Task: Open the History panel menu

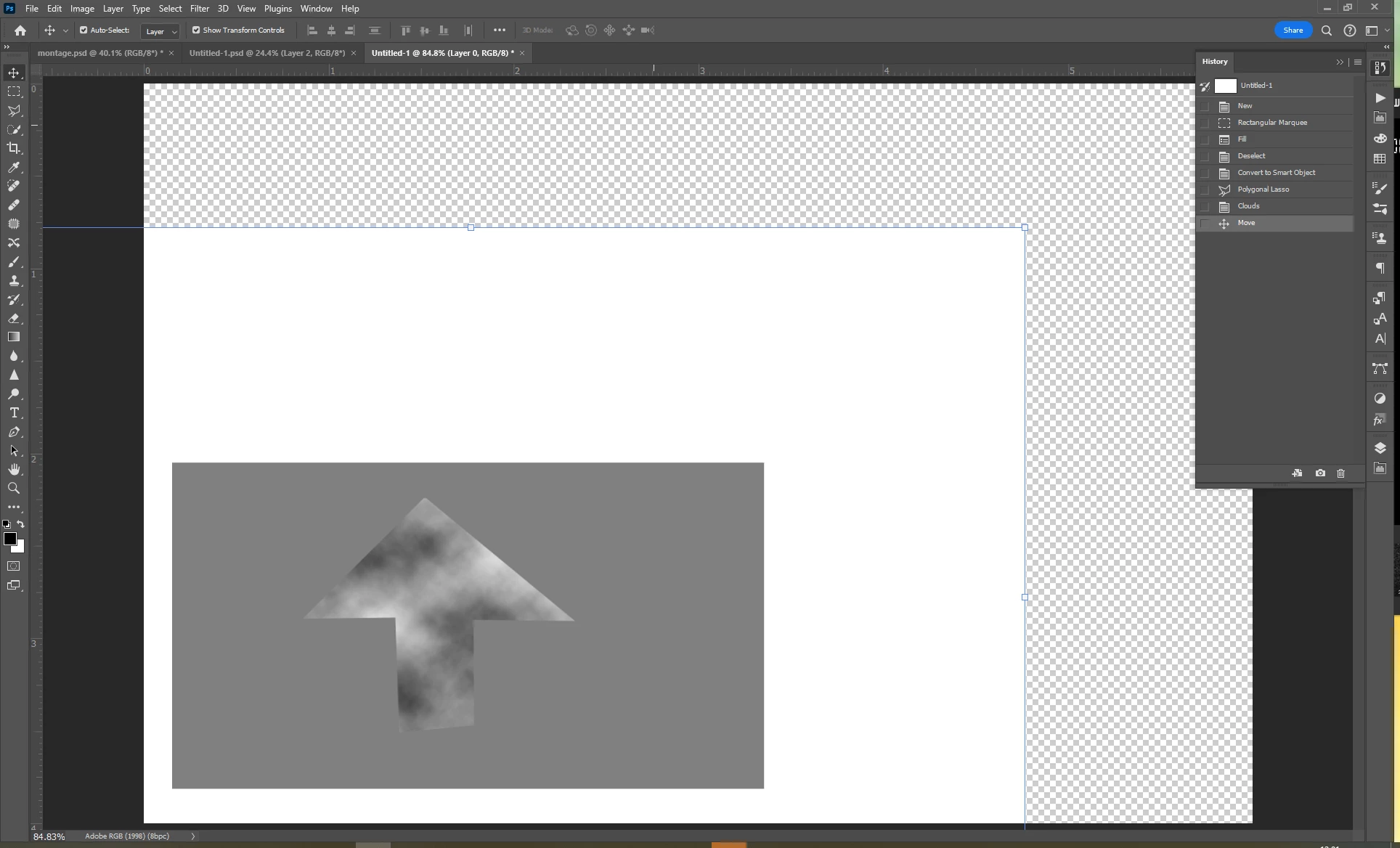Action: 1358,62
